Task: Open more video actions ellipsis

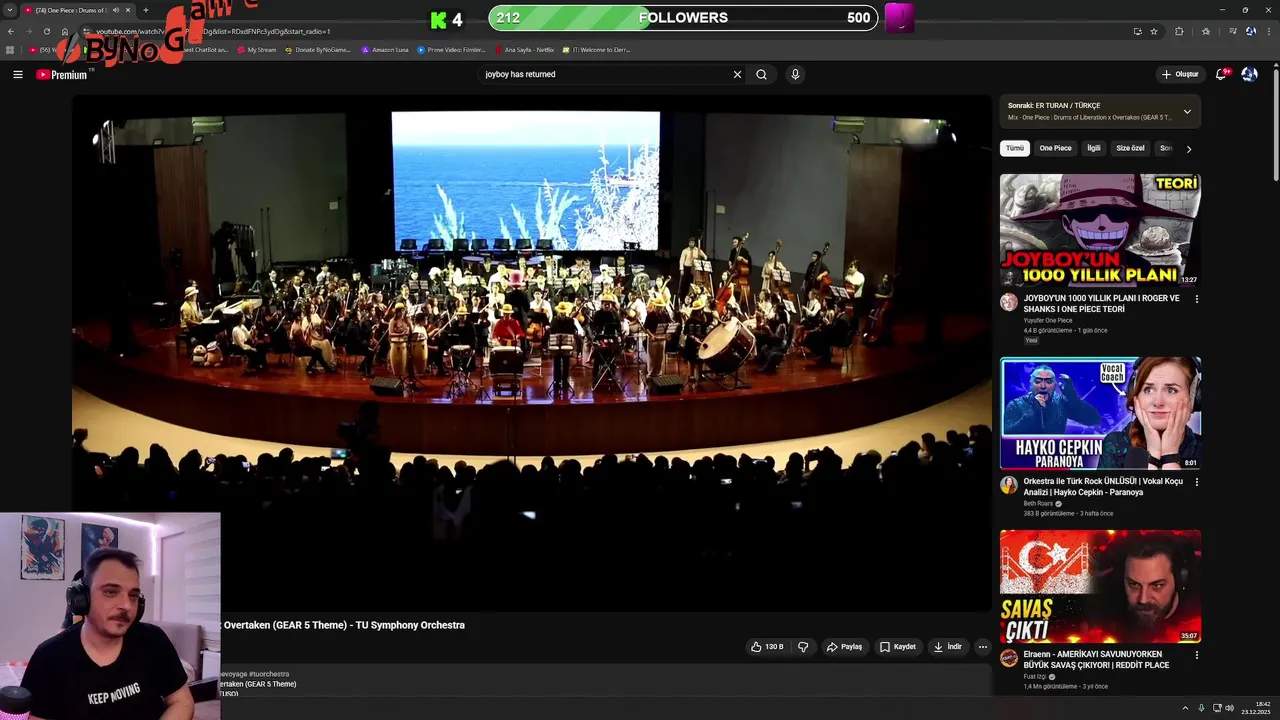Action: [982, 647]
